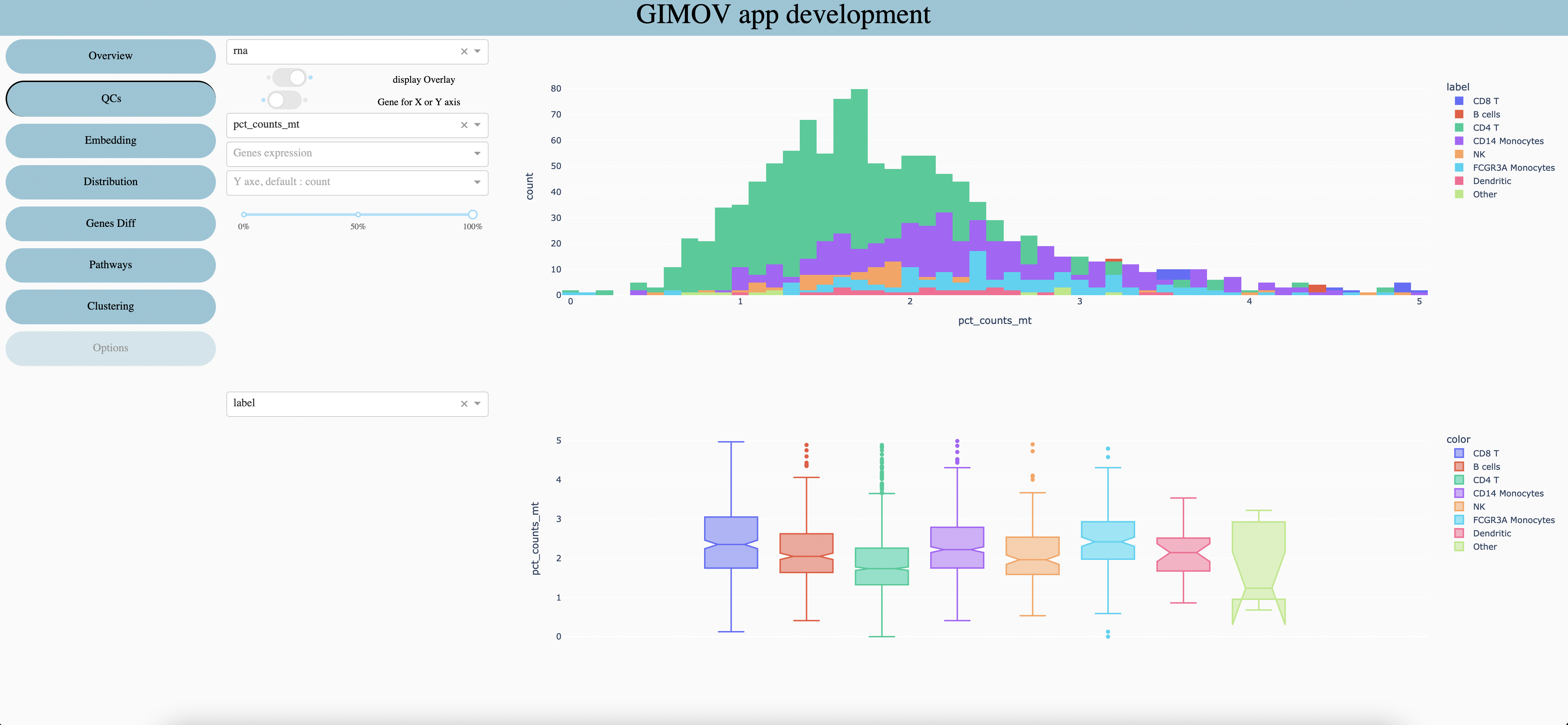The width and height of the screenshot is (1568, 725).
Task: Click the pink Dendritic box plot
Action: coord(1183,554)
